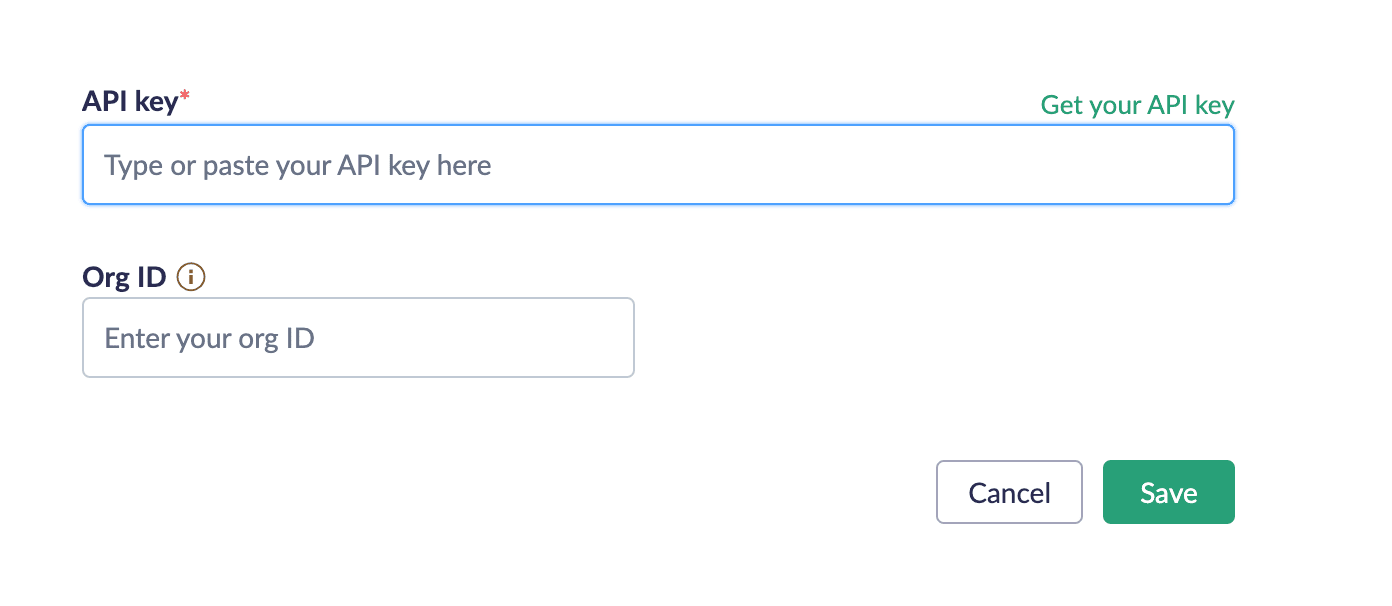
Task: Focus the API key input field
Action: point(658,165)
